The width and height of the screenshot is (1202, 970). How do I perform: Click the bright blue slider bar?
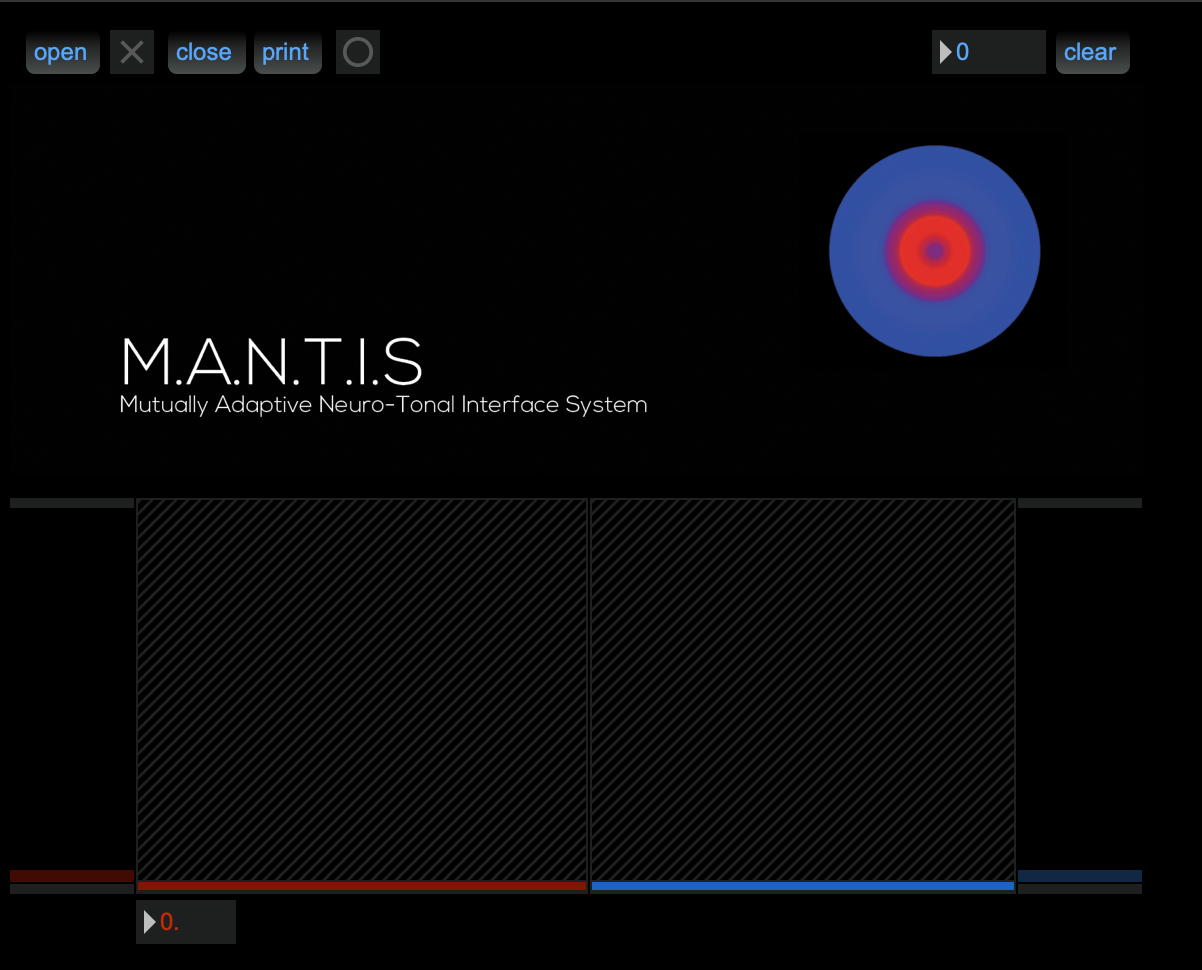[803, 886]
